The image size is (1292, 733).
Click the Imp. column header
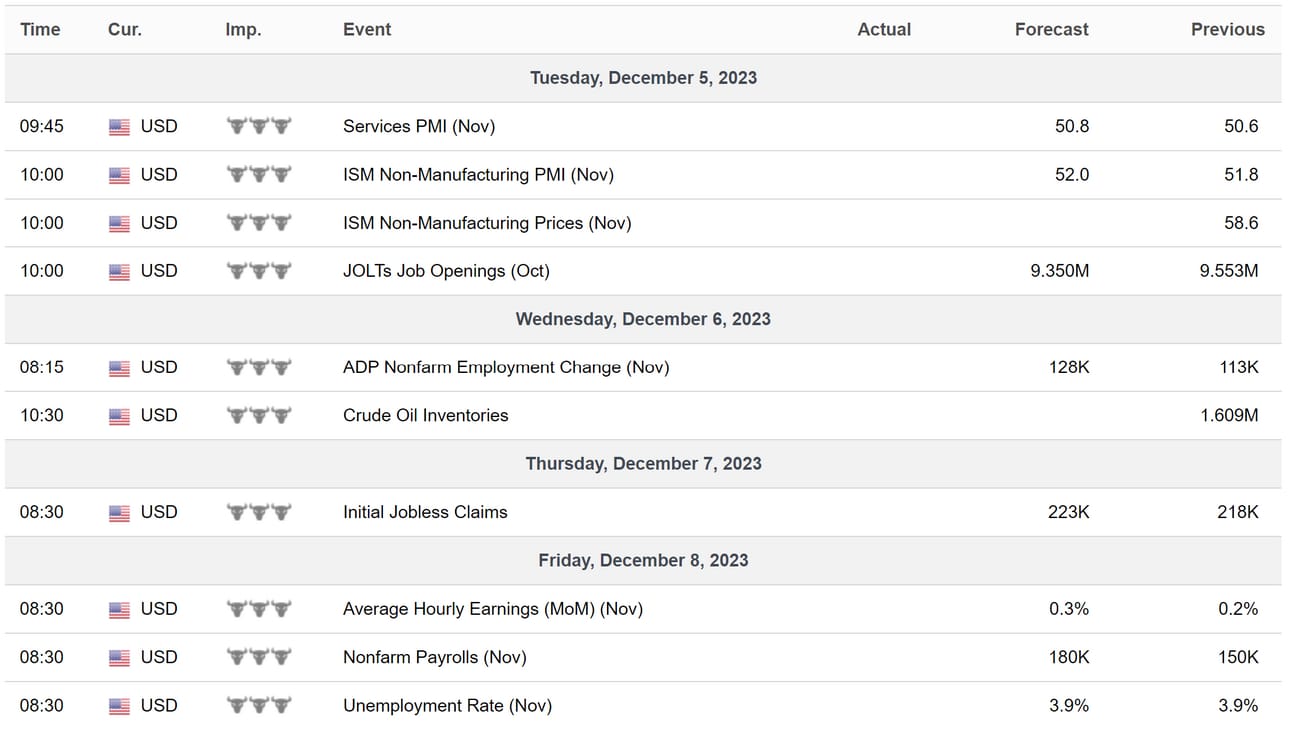pyautogui.click(x=243, y=29)
